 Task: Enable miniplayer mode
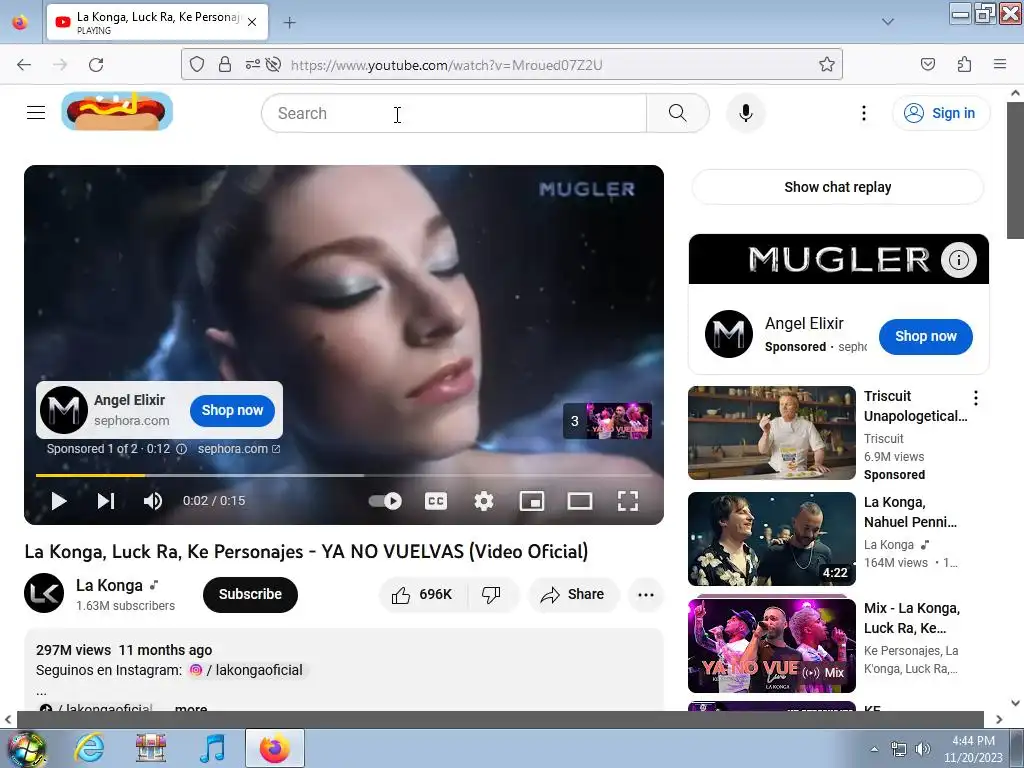pyautogui.click(x=532, y=501)
